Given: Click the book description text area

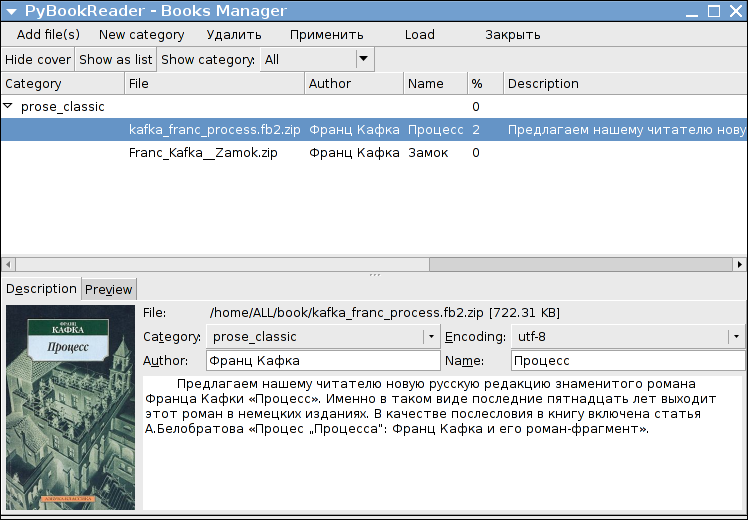Looking at the screenshot, I should [443, 442].
